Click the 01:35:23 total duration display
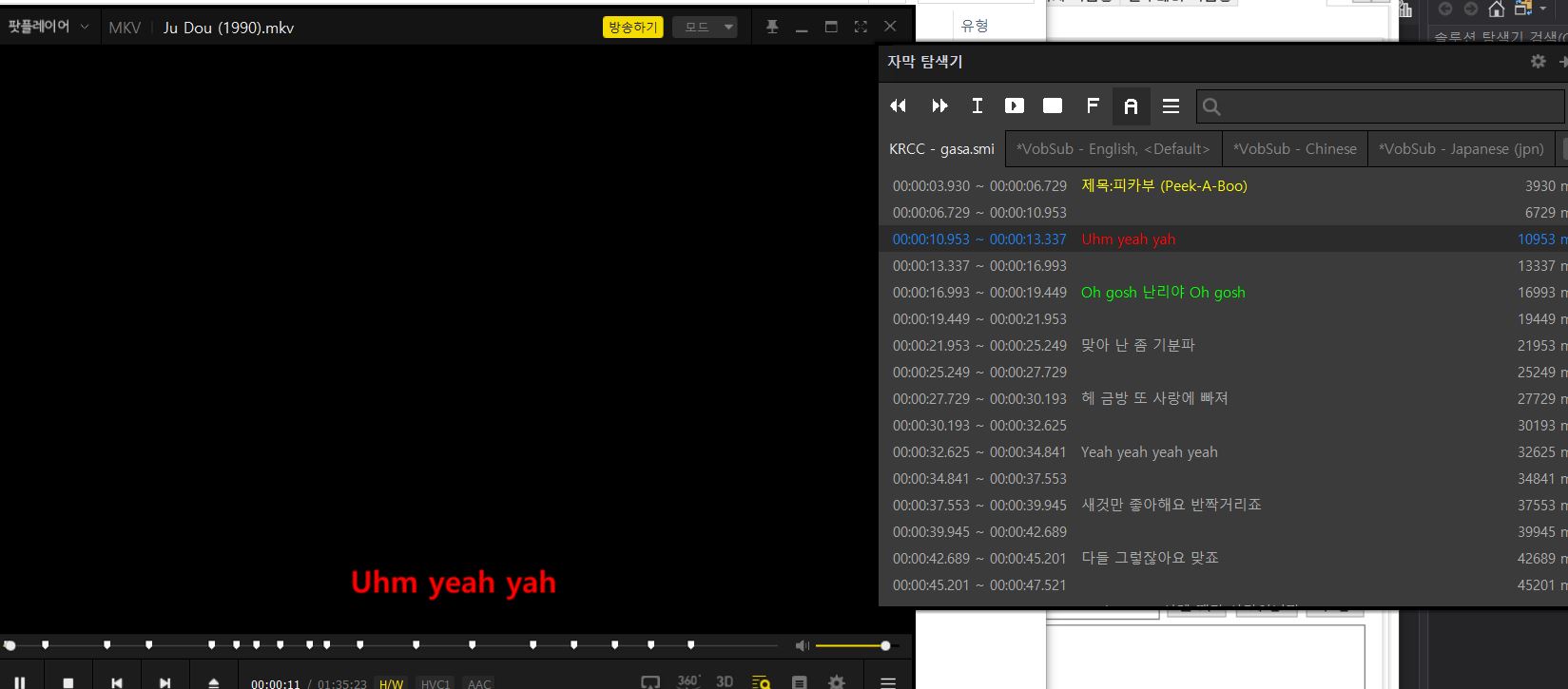1568x689 pixels. click(341, 684)
